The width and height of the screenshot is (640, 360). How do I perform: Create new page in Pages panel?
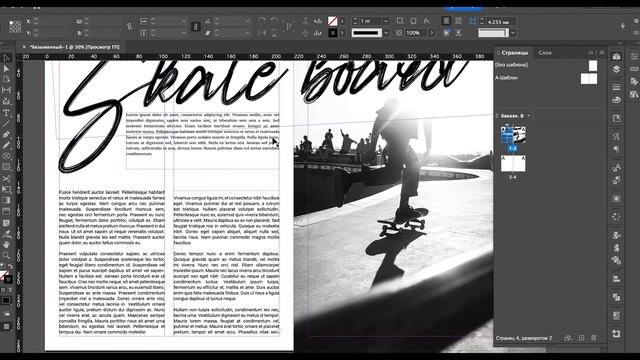581,338
